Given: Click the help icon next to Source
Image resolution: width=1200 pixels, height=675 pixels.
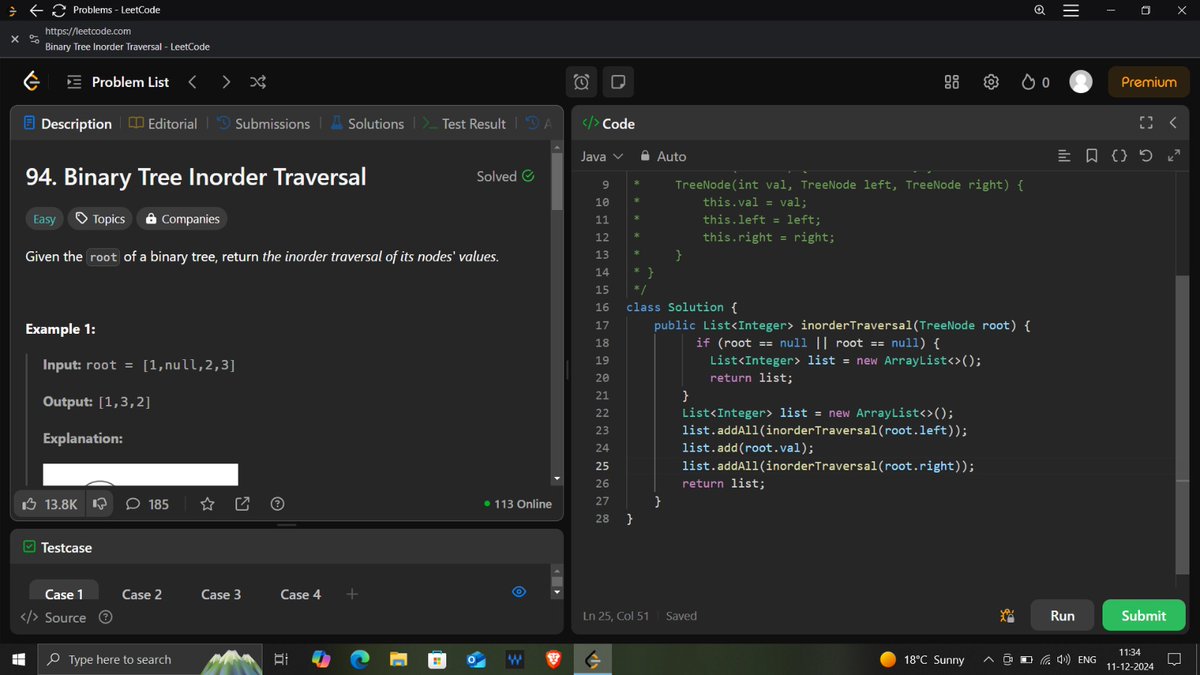Looking at the screenshot, I should (105, 618).
